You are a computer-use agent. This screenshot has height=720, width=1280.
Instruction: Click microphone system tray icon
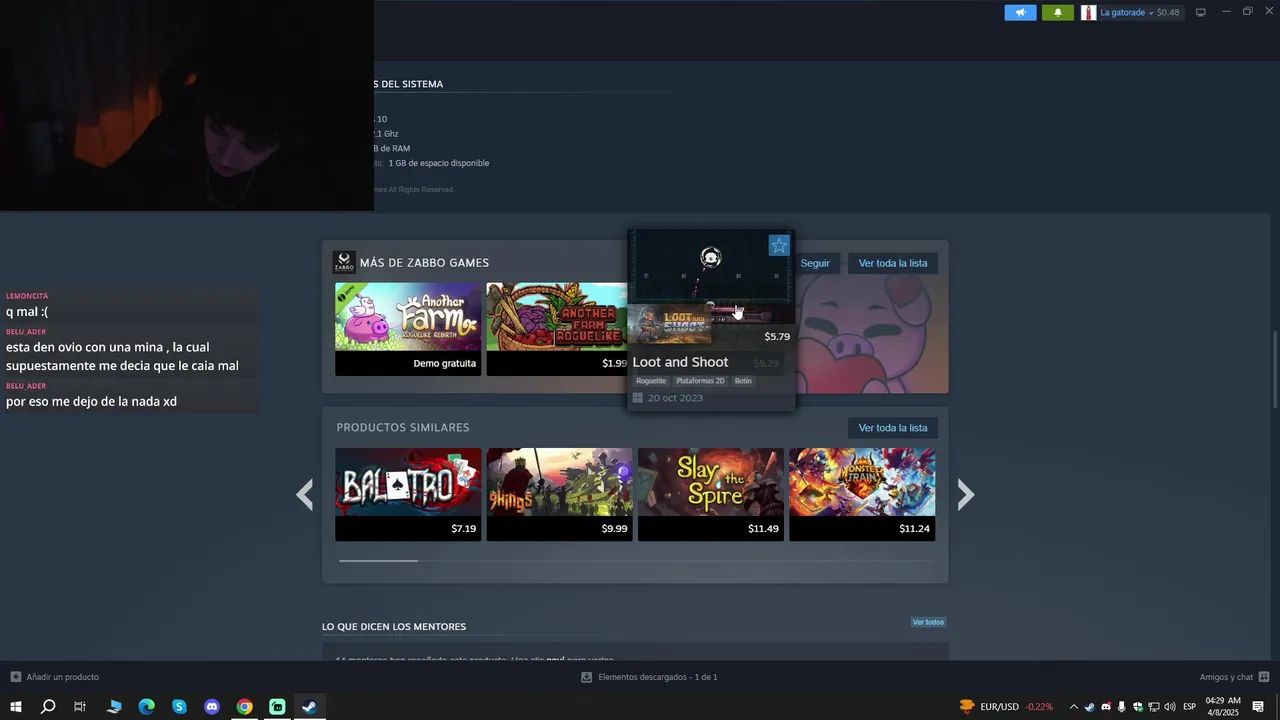point(1122,707)
